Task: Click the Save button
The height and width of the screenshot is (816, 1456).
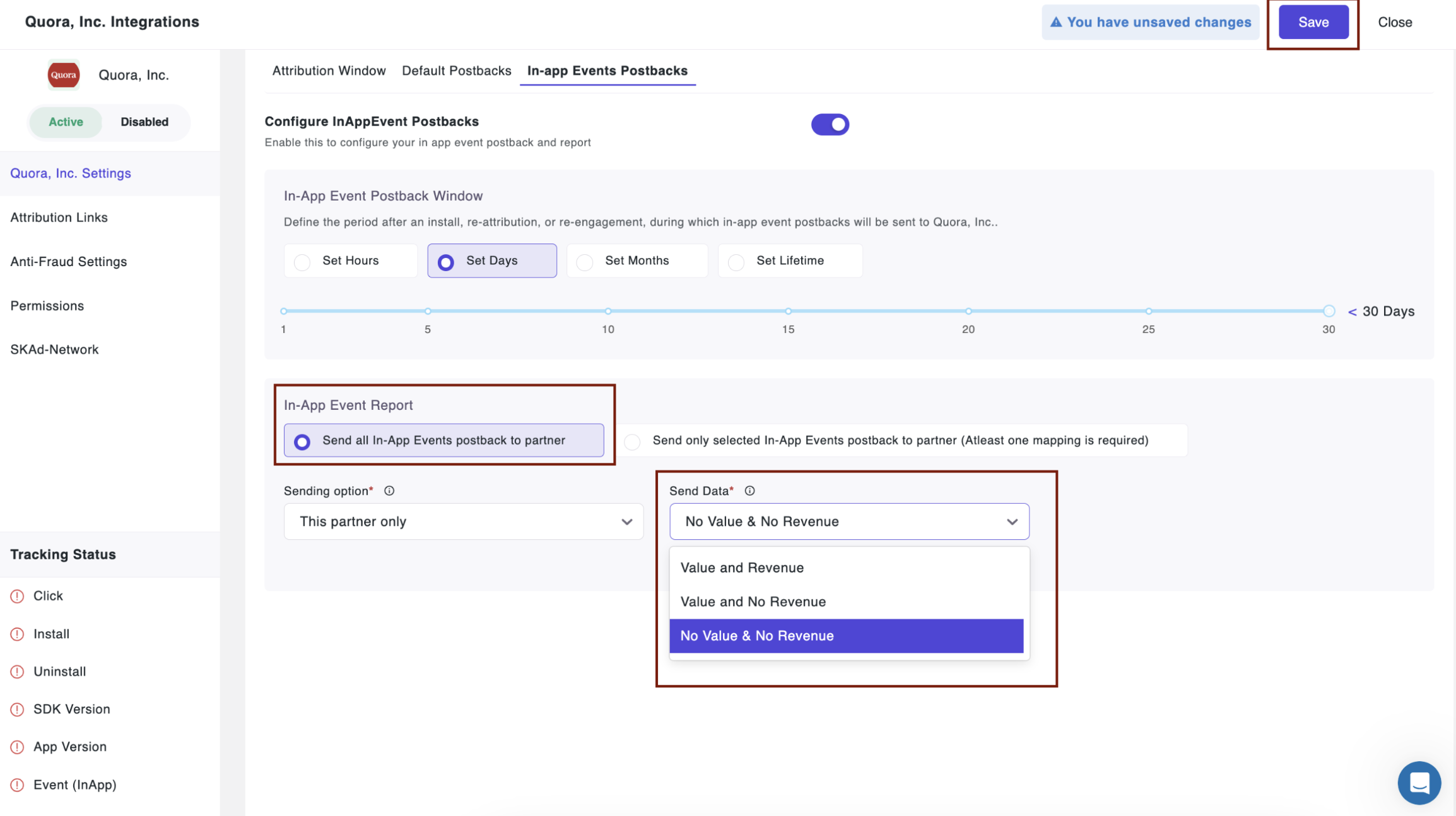Action: point(1313,22)
